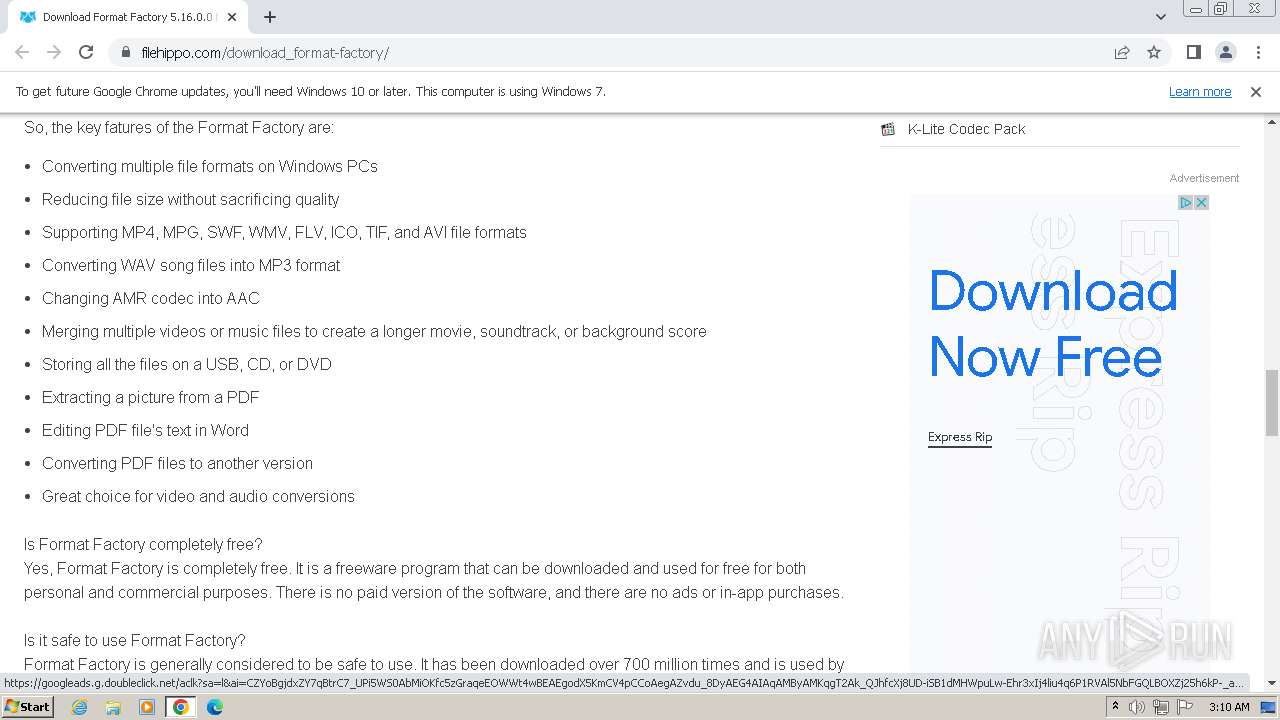1280x720 pixels.
Task: Open the Chrome profile avatar
Action: [1225, 52]
